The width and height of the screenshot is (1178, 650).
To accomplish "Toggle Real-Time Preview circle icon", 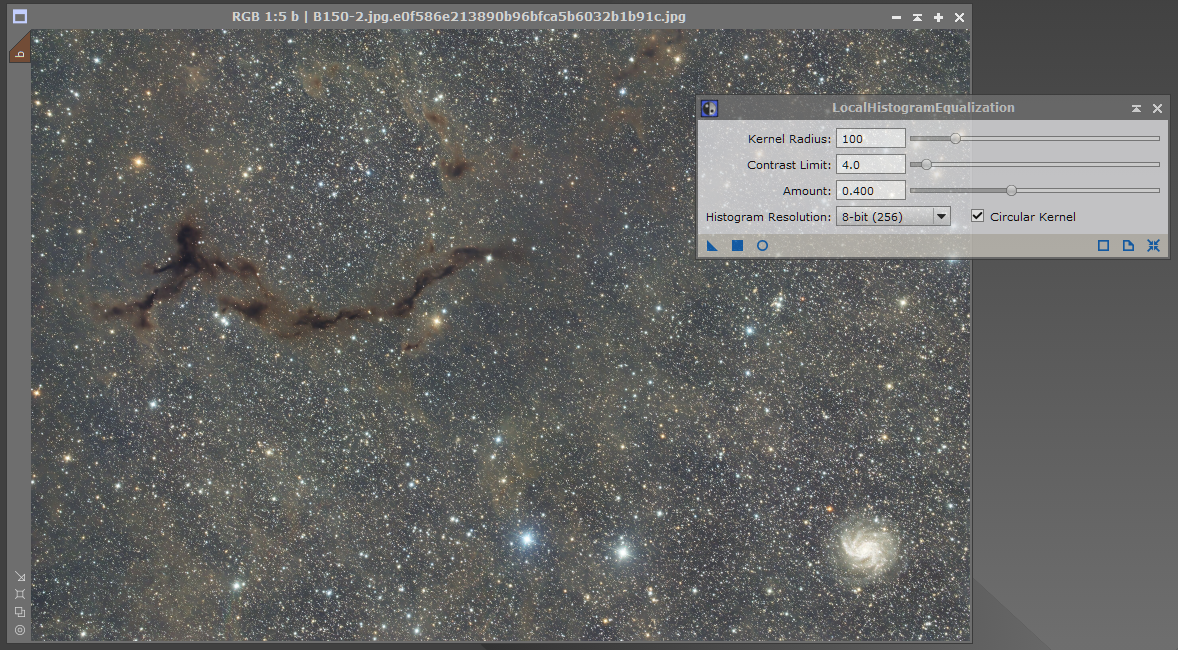I will 762,246.
